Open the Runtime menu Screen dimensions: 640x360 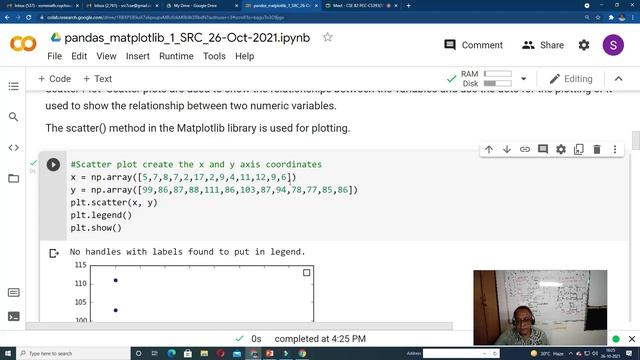click(x=176, y=56)
